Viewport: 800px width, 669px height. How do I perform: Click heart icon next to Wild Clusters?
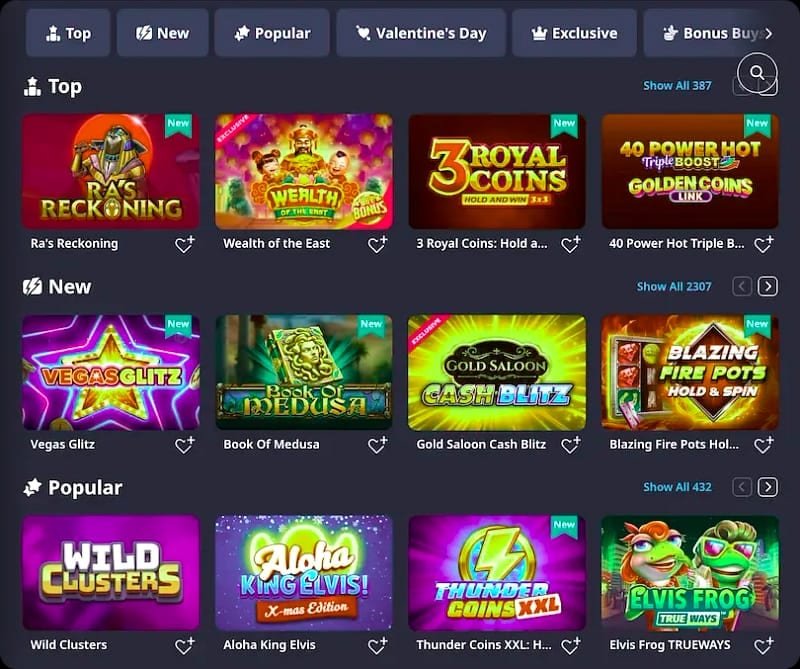(185, 646)
